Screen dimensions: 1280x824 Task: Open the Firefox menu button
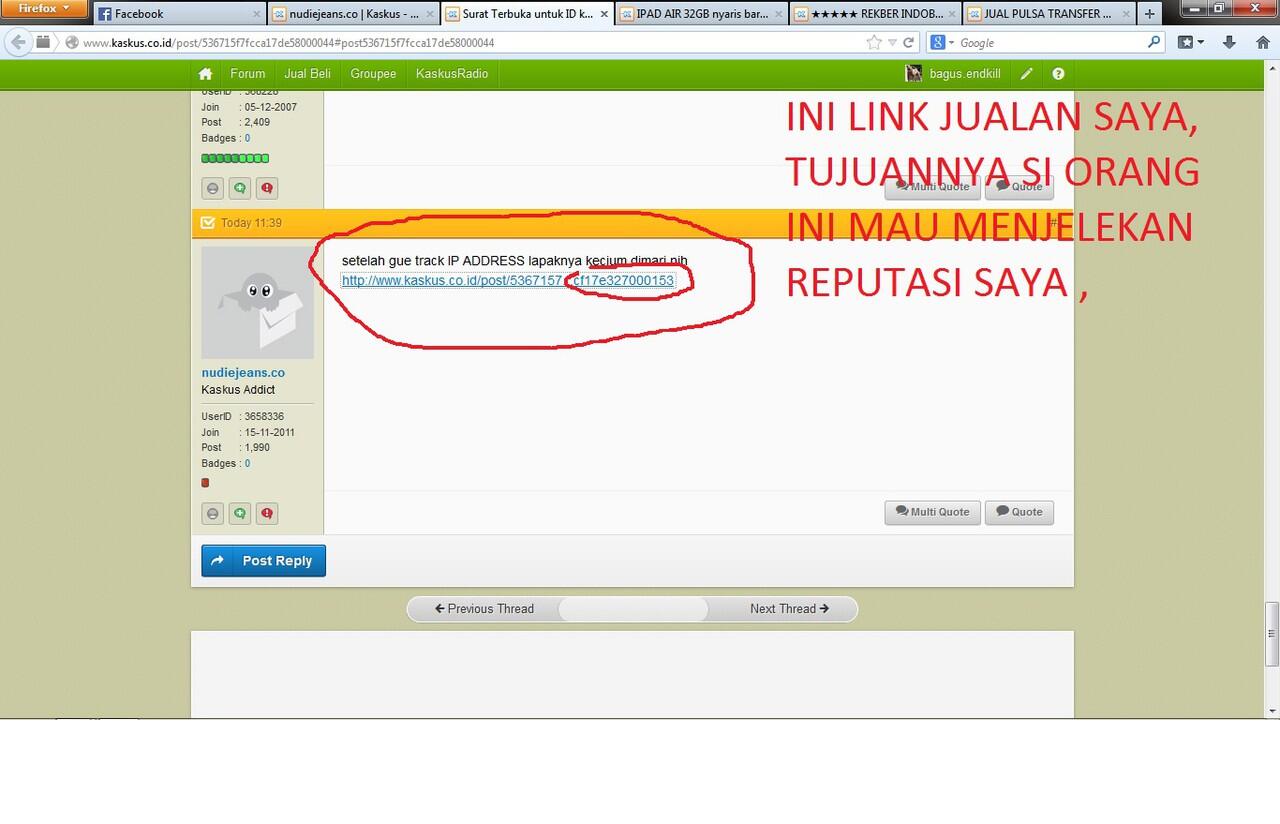coord(45,9)
